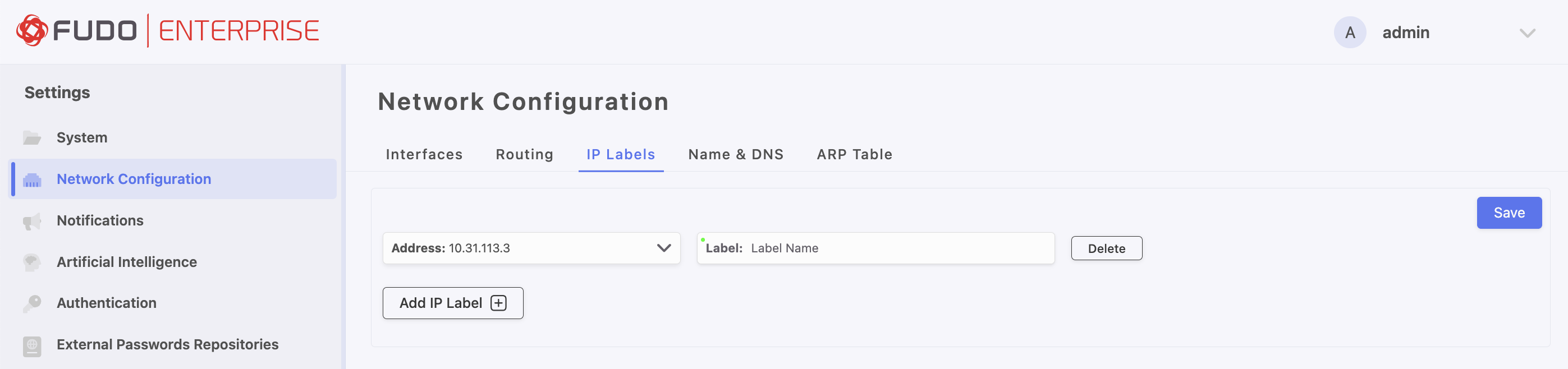1568x369 pixels.
Task: Click the Artificial Intelligence head icon
Action: [31, 262]
